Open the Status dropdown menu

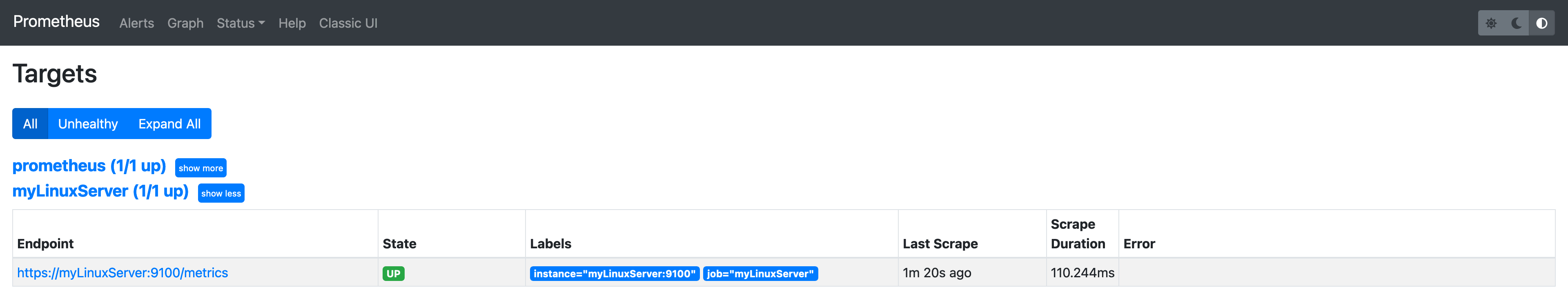coord(241,23)
